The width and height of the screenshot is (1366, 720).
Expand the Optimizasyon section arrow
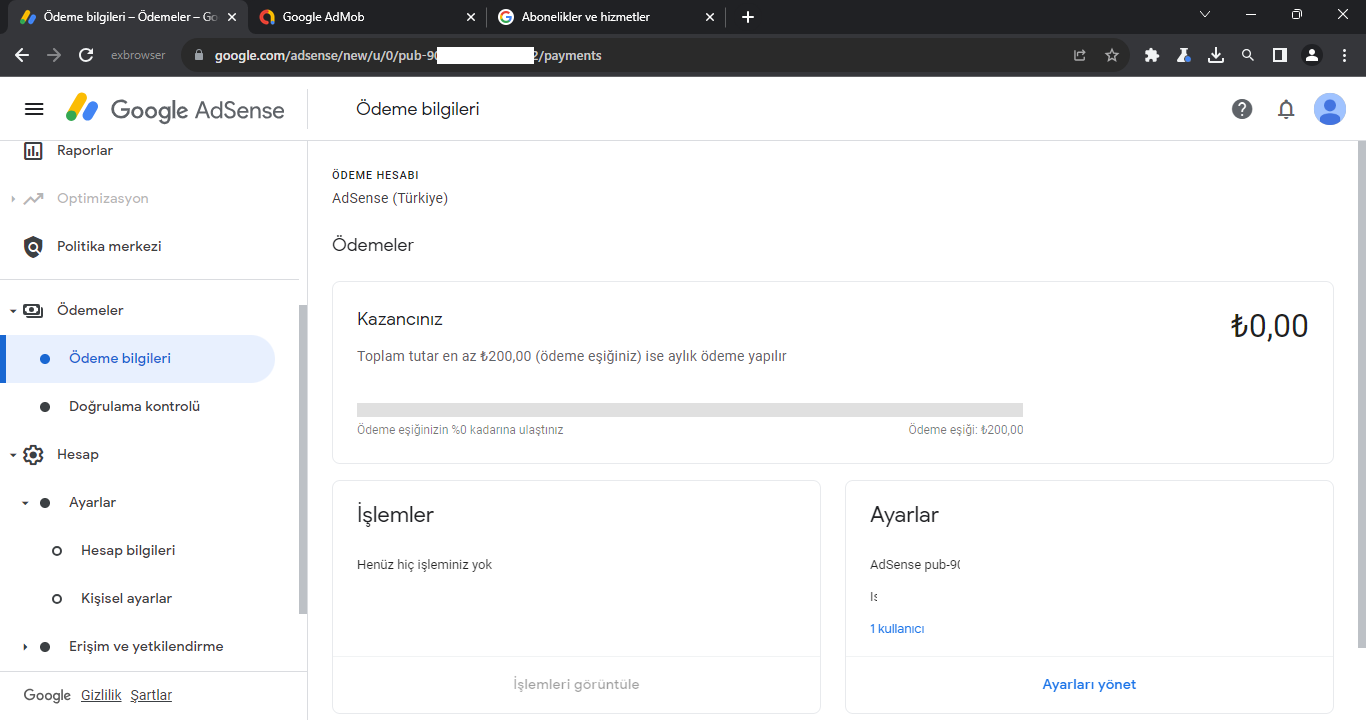tap(13, 199)
